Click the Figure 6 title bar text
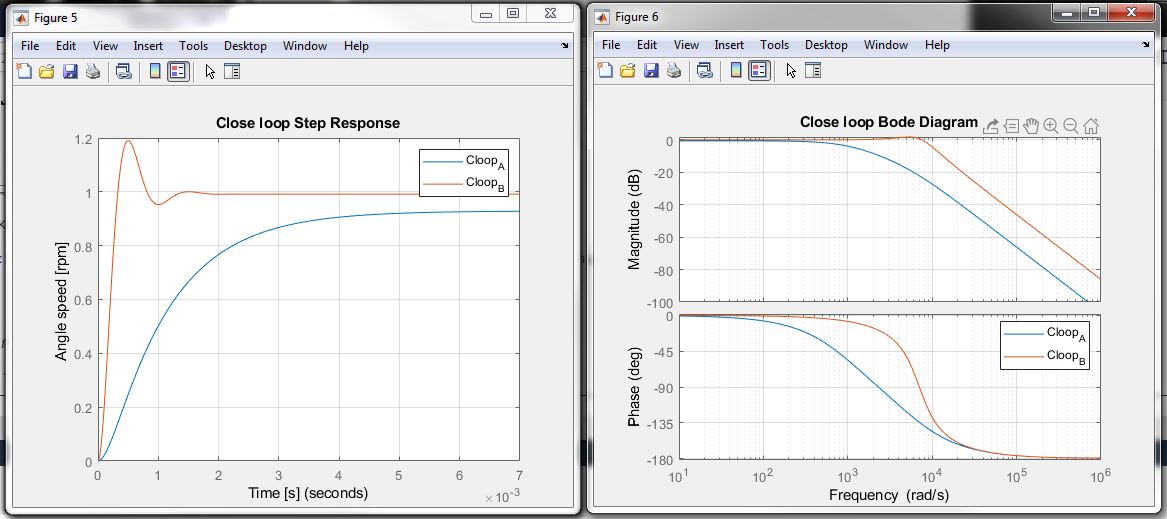This screenshot has height=519, width=1167. click(x=636, y=16)
